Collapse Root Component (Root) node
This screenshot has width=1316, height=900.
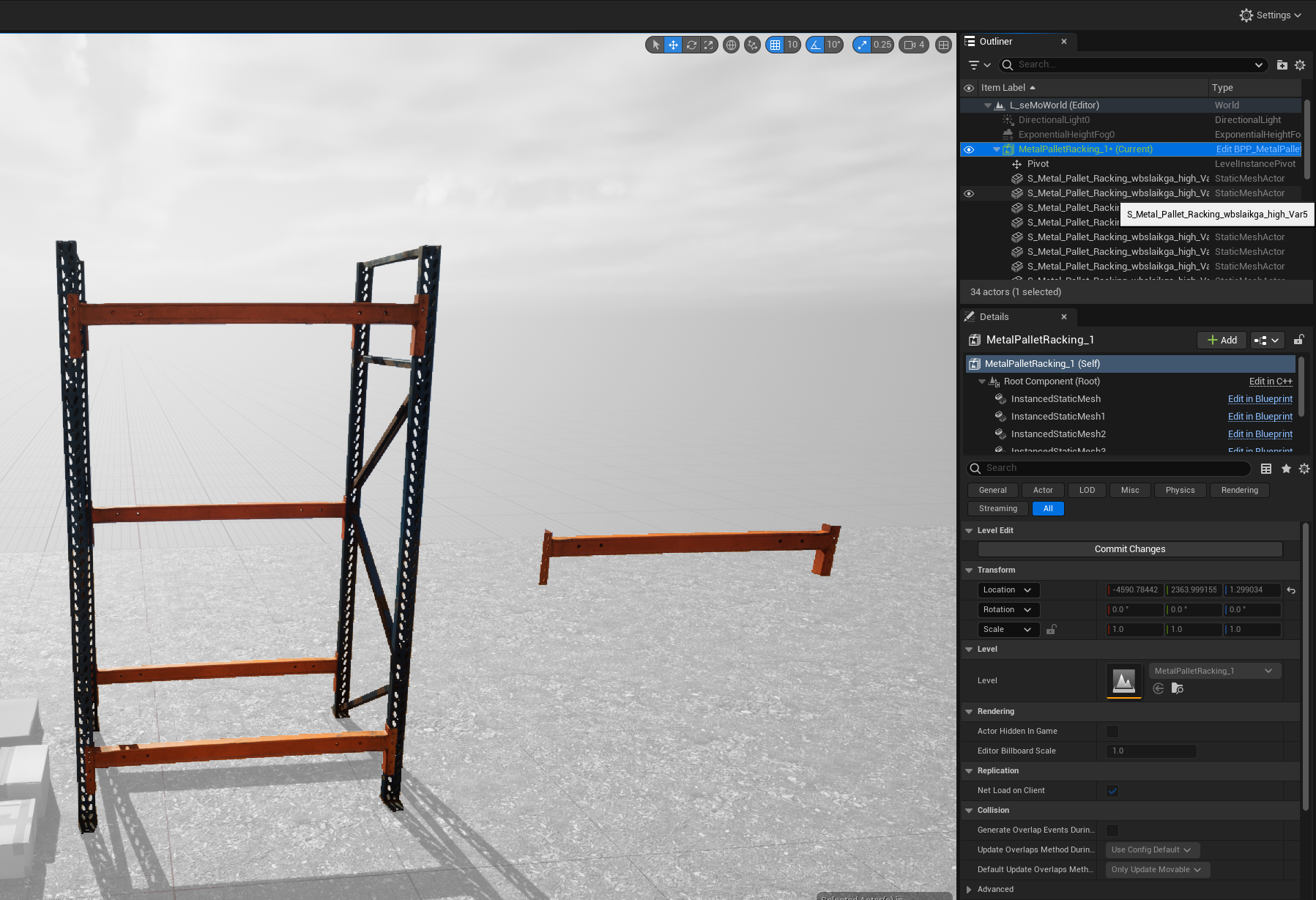[982, 382]
